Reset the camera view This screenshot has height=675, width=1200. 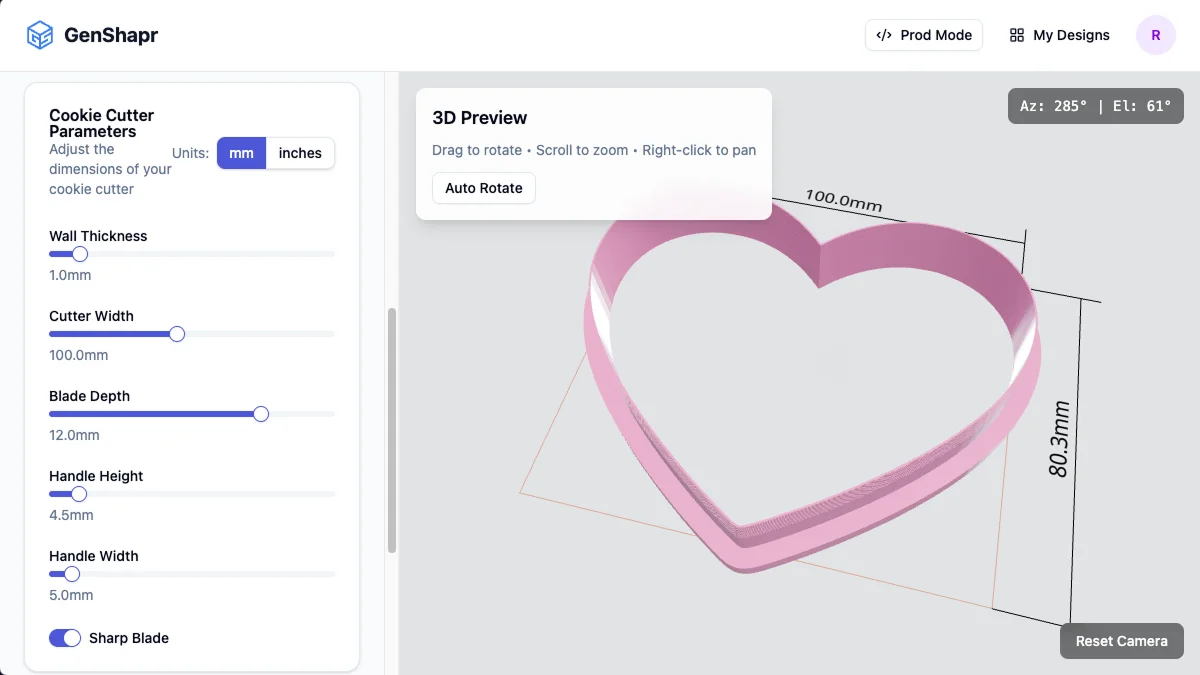(1121, 641)
